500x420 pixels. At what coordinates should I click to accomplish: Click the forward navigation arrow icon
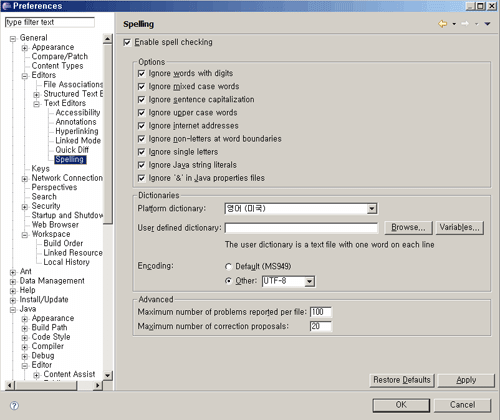tap(465, 24)
